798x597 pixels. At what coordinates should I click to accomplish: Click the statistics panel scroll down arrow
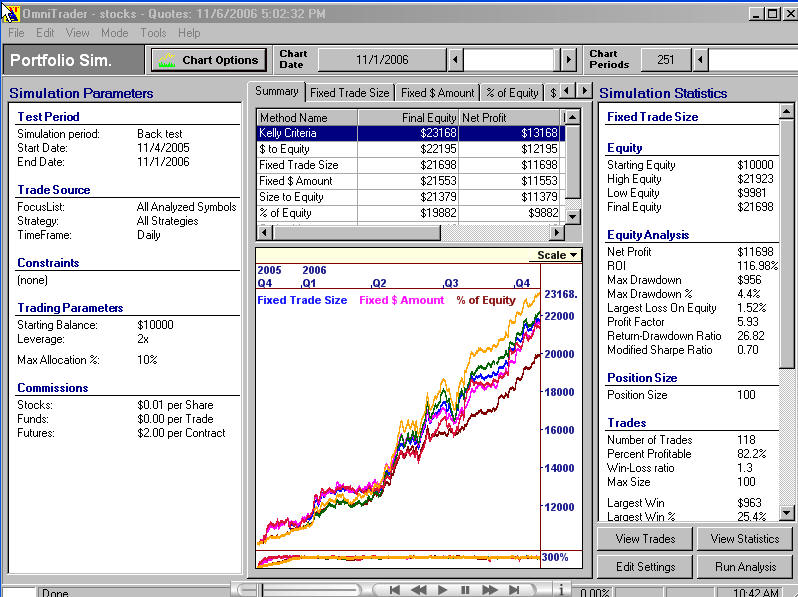[786, 513]
